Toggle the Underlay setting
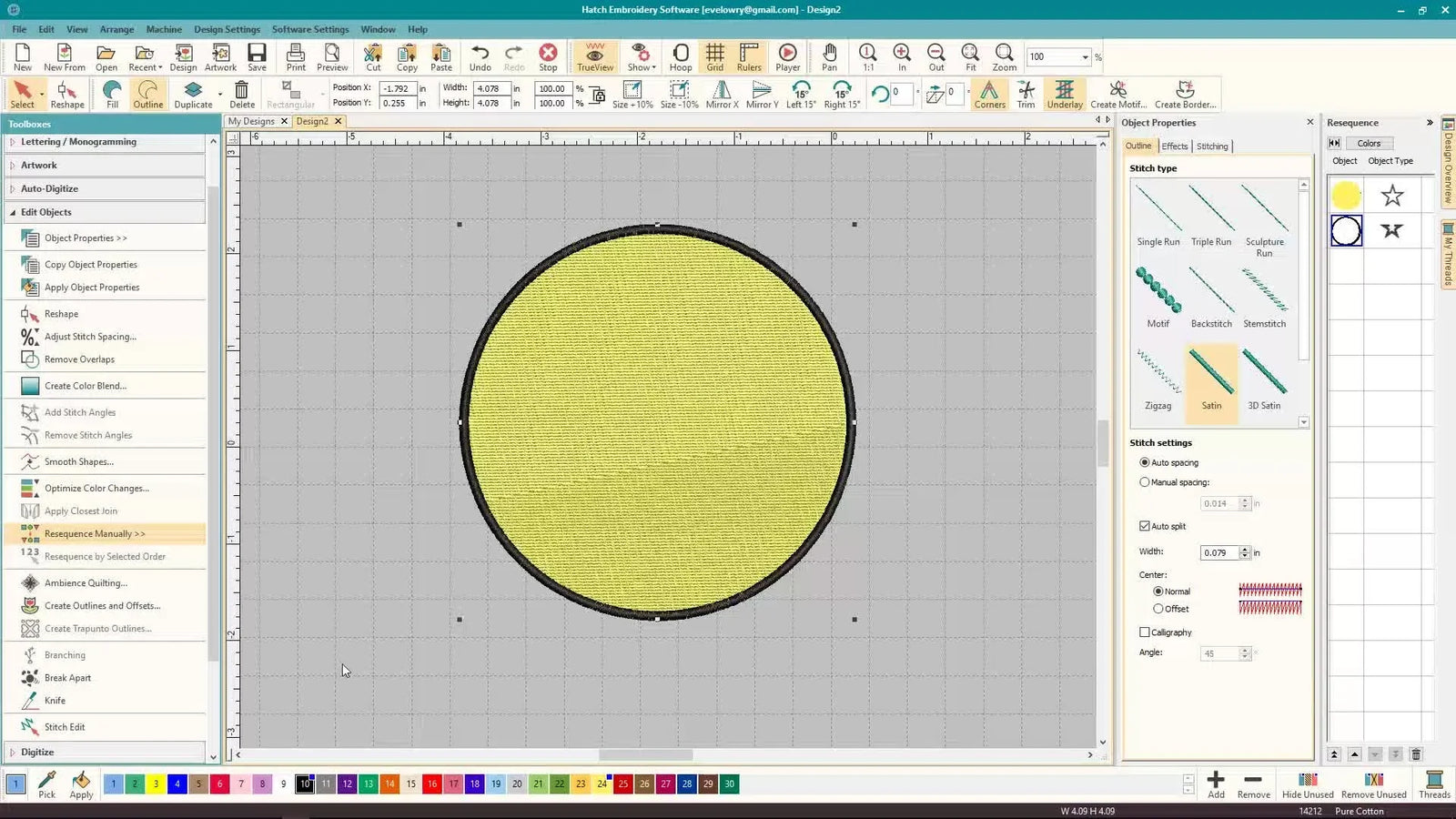The height and width of the screenshot is (819, 1456). coord(1064,94)
